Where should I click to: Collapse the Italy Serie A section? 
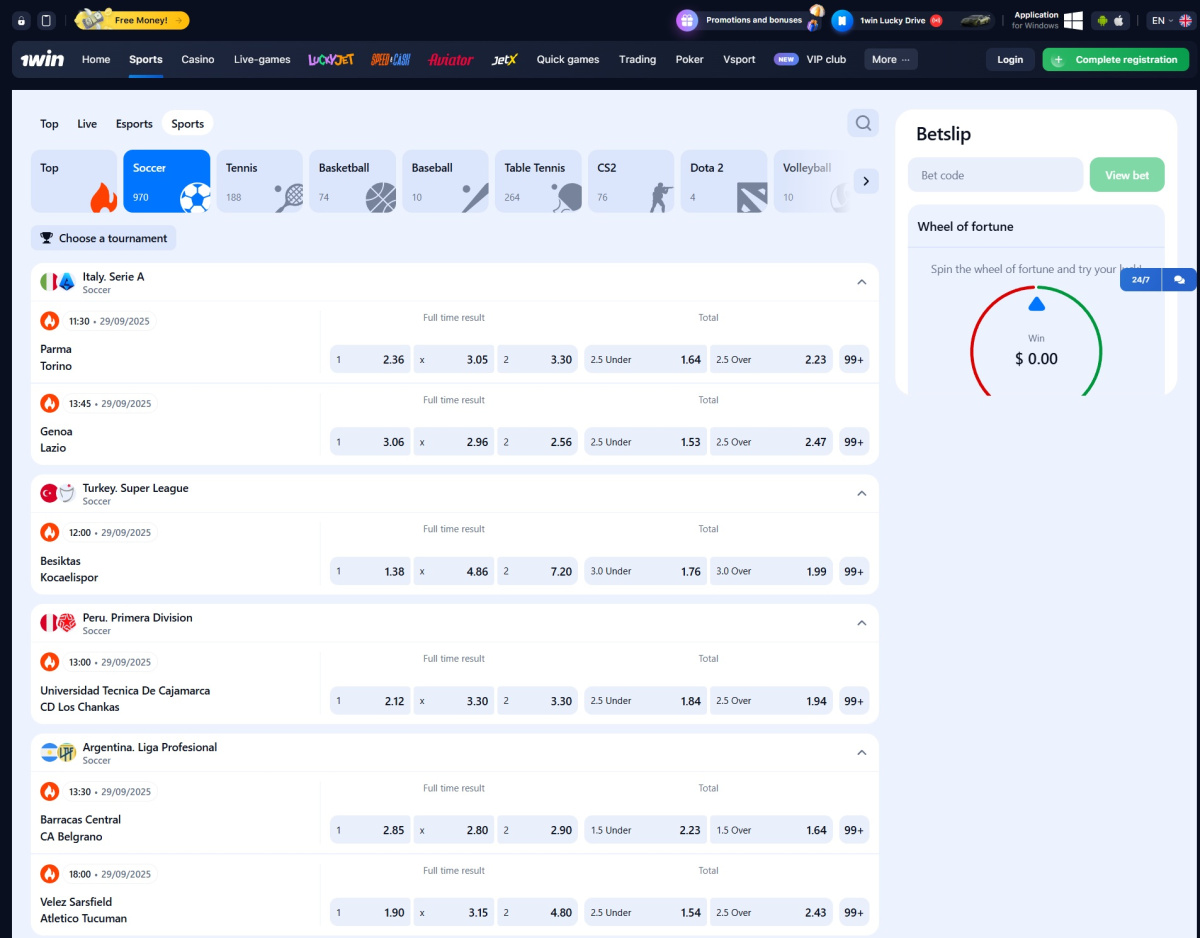861,282
